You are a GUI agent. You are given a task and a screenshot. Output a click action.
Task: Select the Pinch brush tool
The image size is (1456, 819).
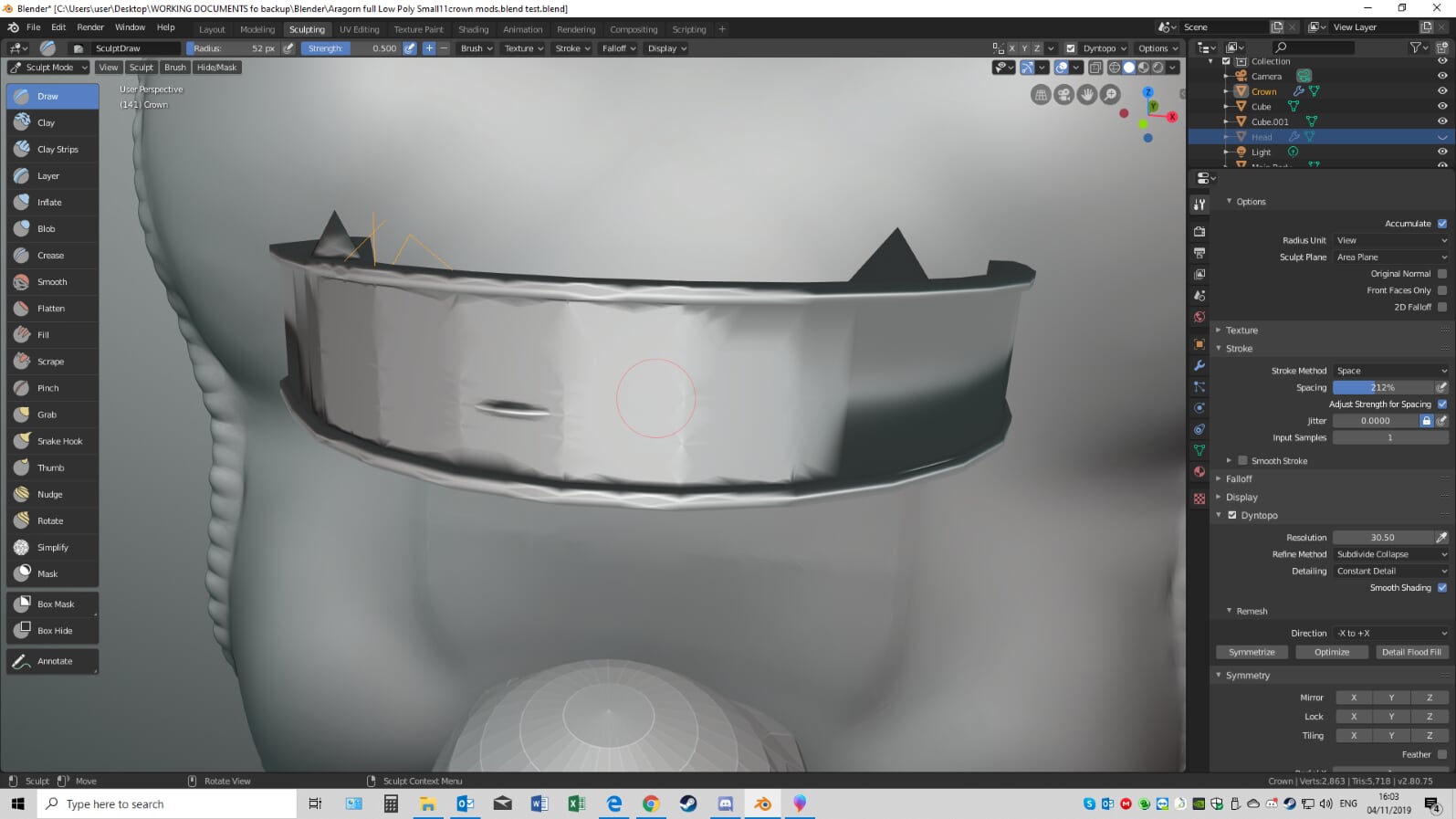tap(53, 387)
